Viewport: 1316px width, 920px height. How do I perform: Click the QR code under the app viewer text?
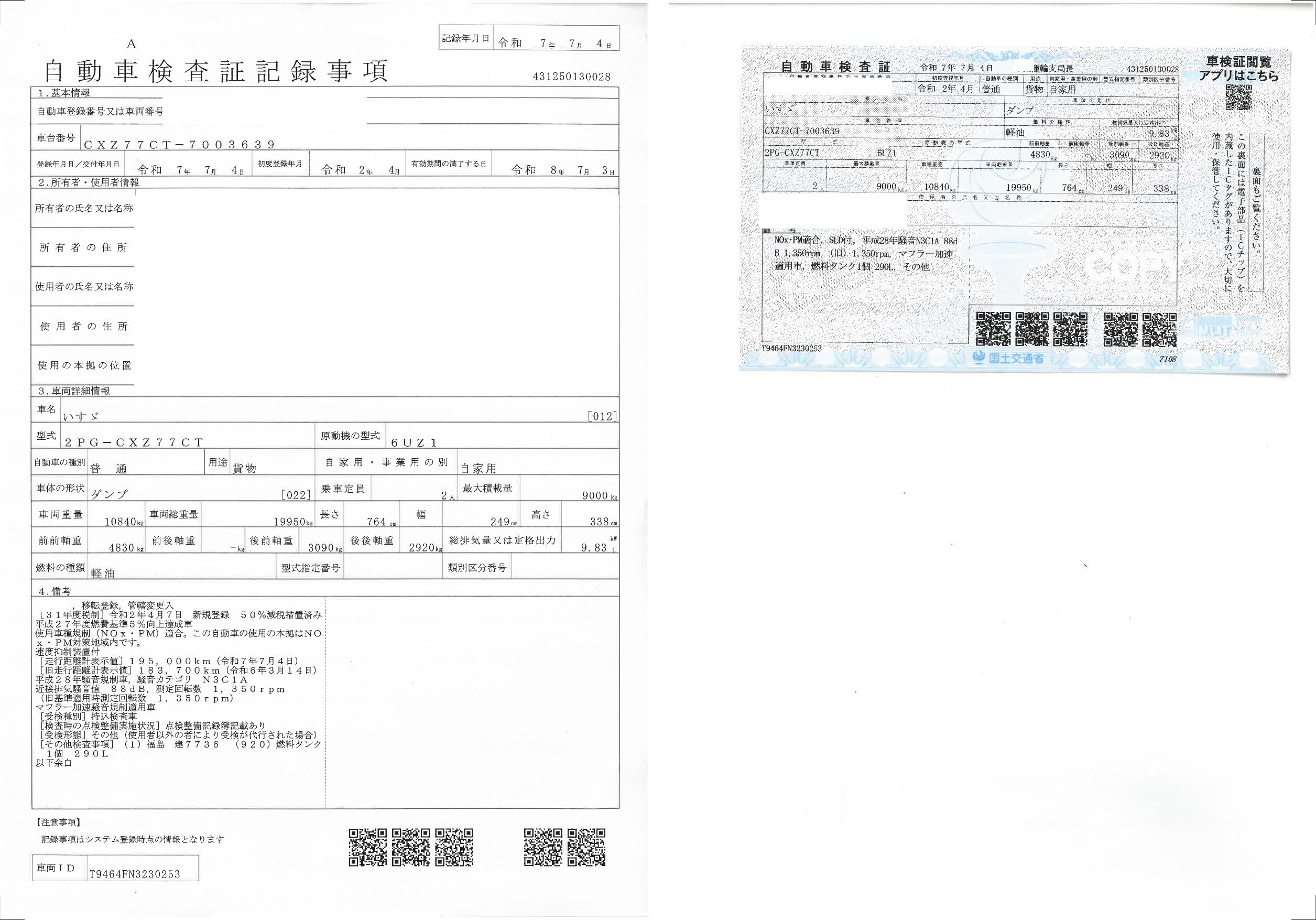(1238, 96)
